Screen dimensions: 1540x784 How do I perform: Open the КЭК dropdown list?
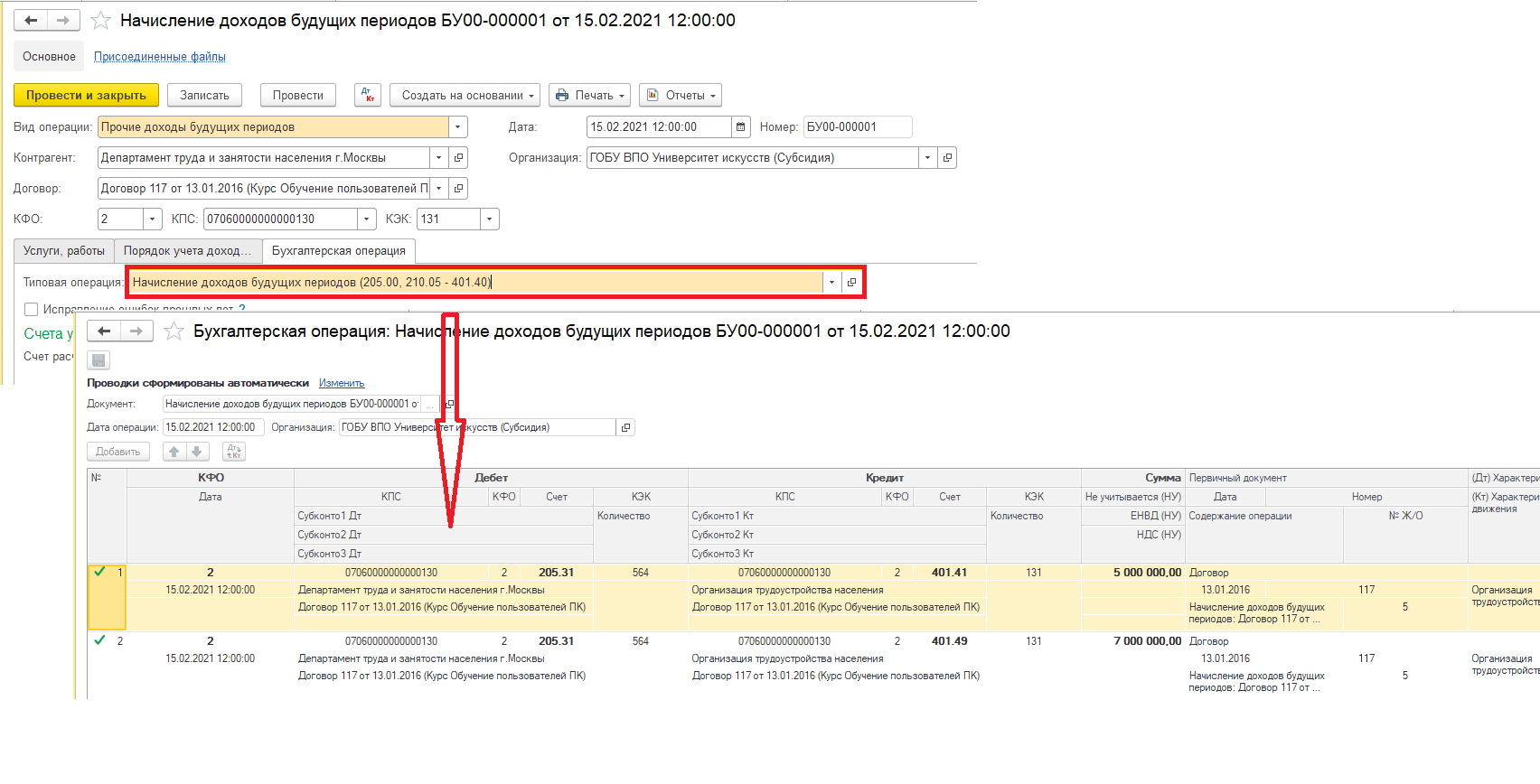(x=489, y=219)
